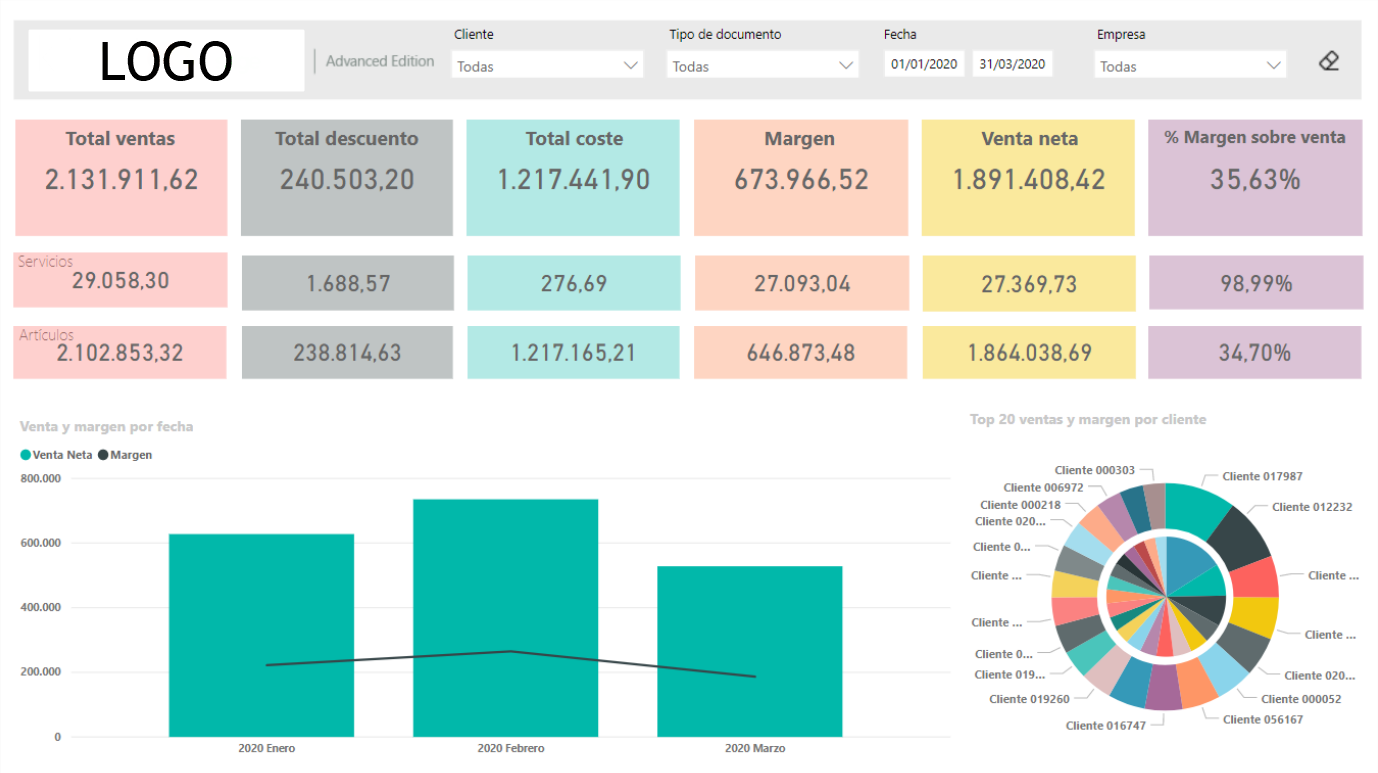Viewport: 1378px width, 773px height.
Task: Toggle the Margen legend marker
Action: pyautogui.click(x=103, y=455)
